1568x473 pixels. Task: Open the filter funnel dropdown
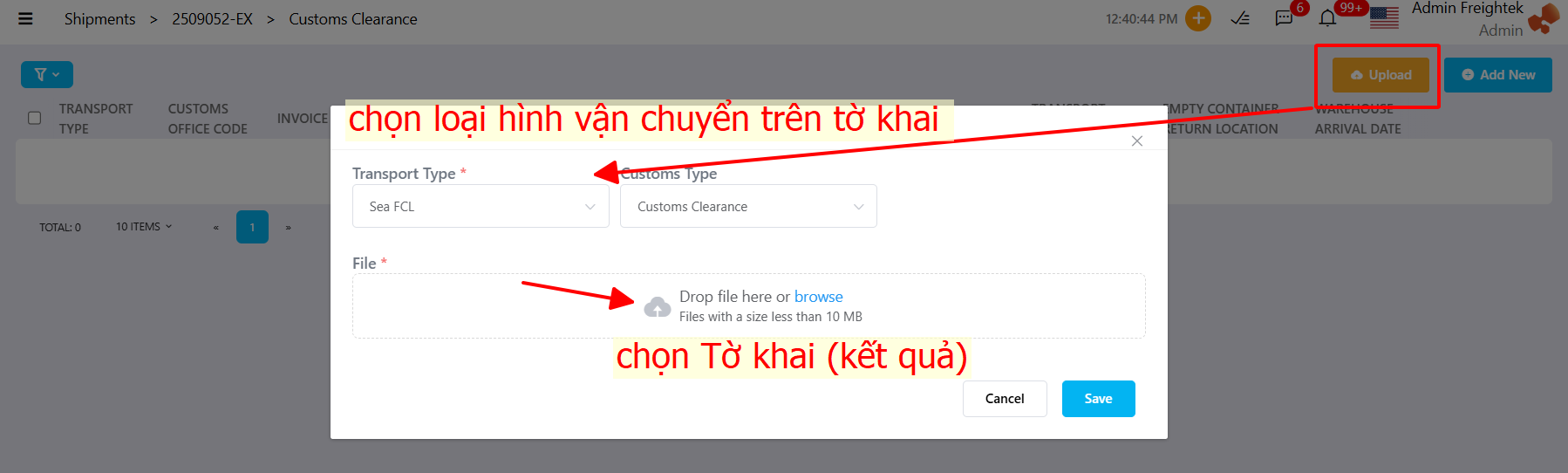pos(47,75)
